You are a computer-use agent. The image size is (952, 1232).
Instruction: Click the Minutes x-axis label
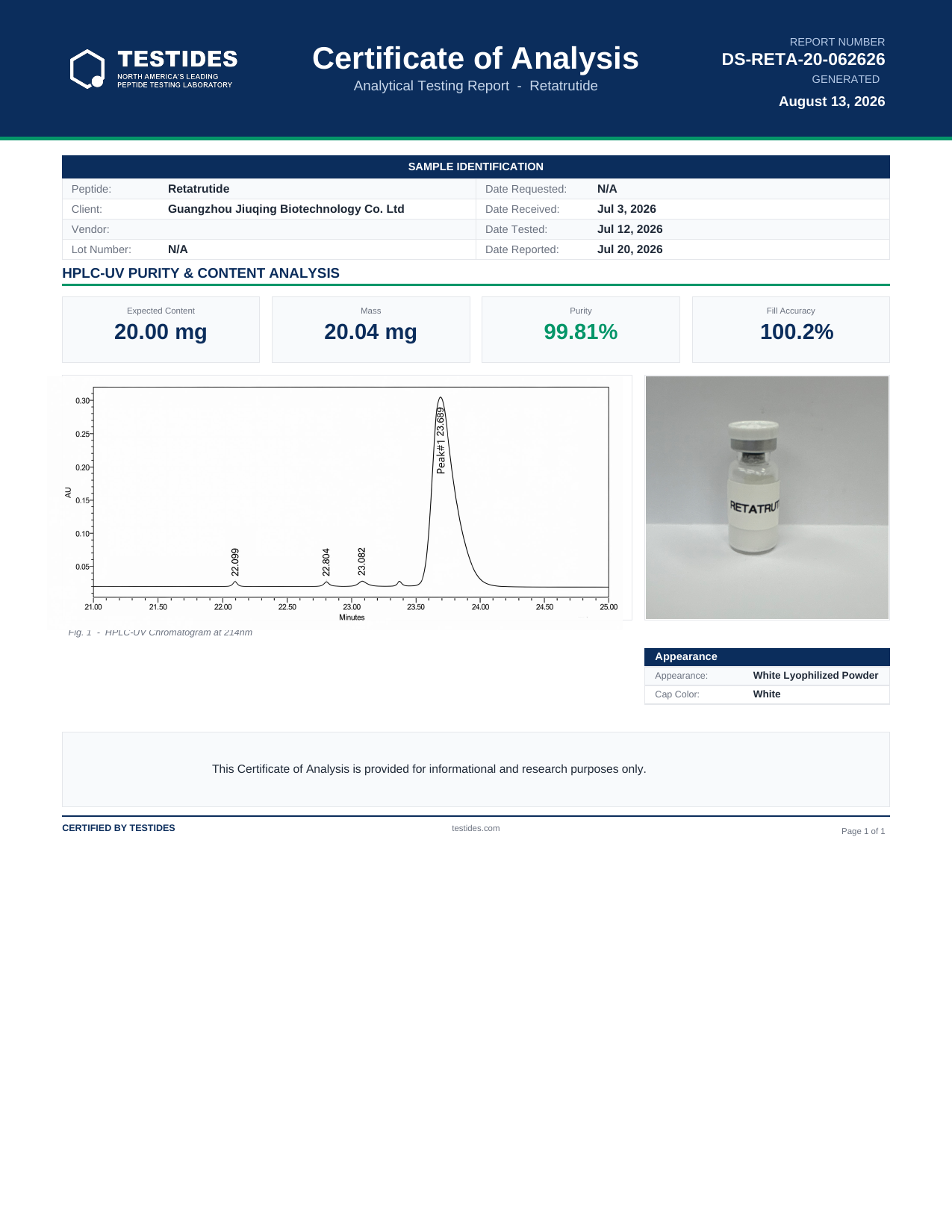(352, 617)
